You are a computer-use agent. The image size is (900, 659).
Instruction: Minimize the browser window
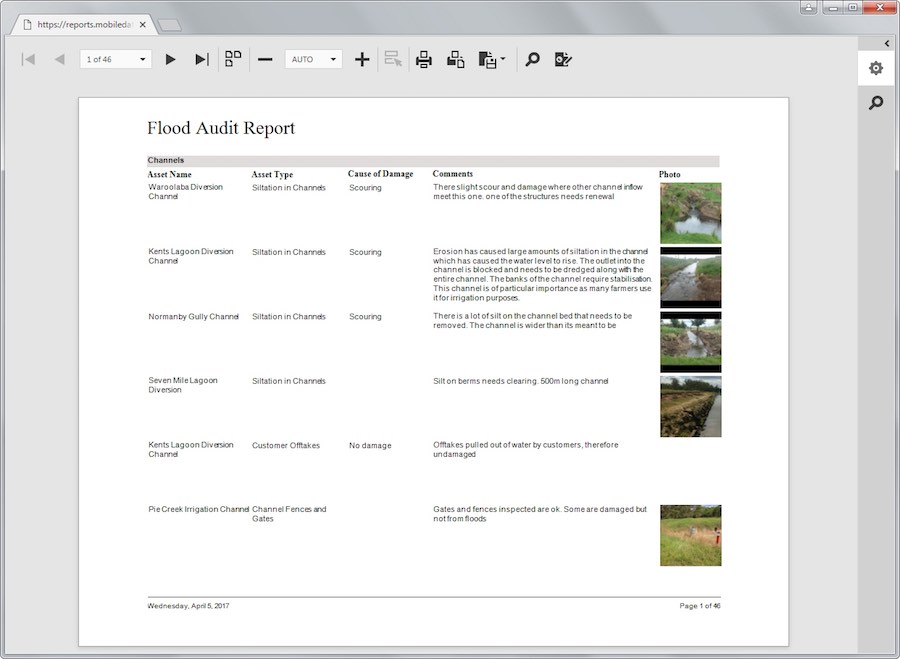(833, 7)
